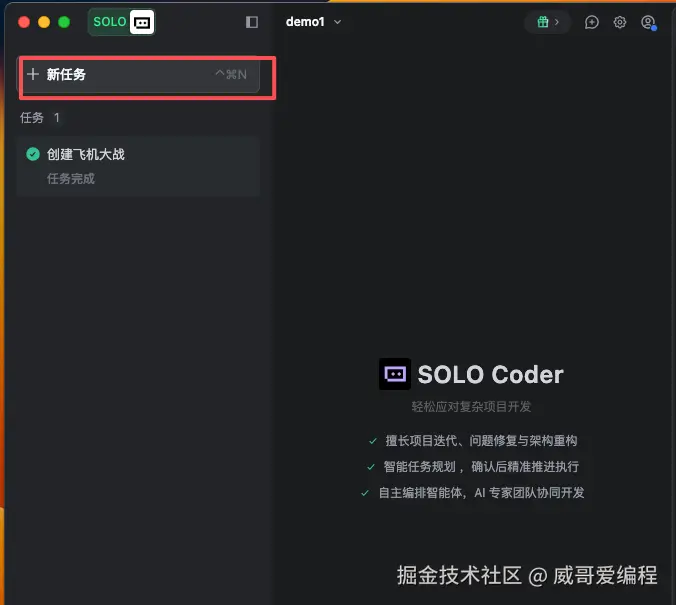This screenshot has width=676, height=605.
Task: Click 自主编排智能体 feature line
Action: pyautogui.click(x=481, y=492)
